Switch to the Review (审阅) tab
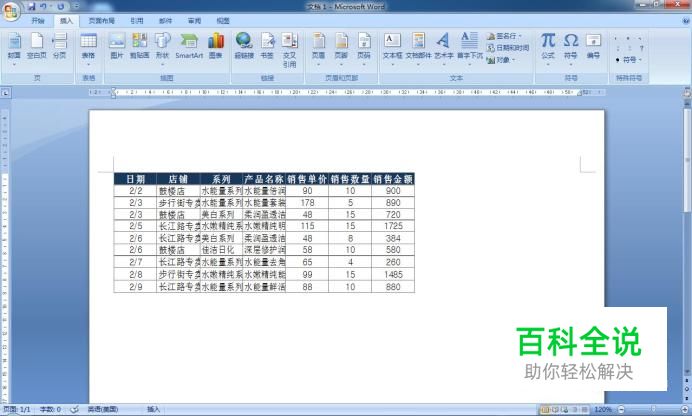Image resolution: width=692 pixels, height=416 pixels. [x=195, y=21]
